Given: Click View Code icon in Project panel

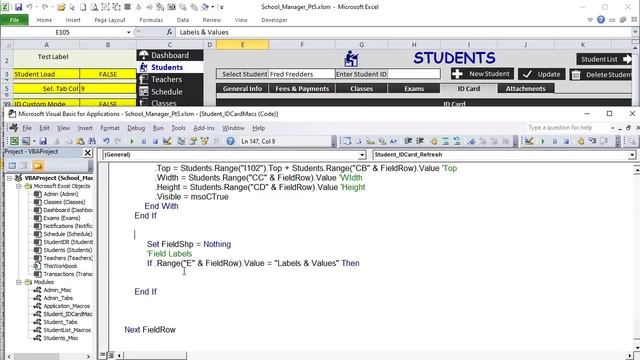Looking at the screenshot, I should pyautogui.click(x=12, y=166).
